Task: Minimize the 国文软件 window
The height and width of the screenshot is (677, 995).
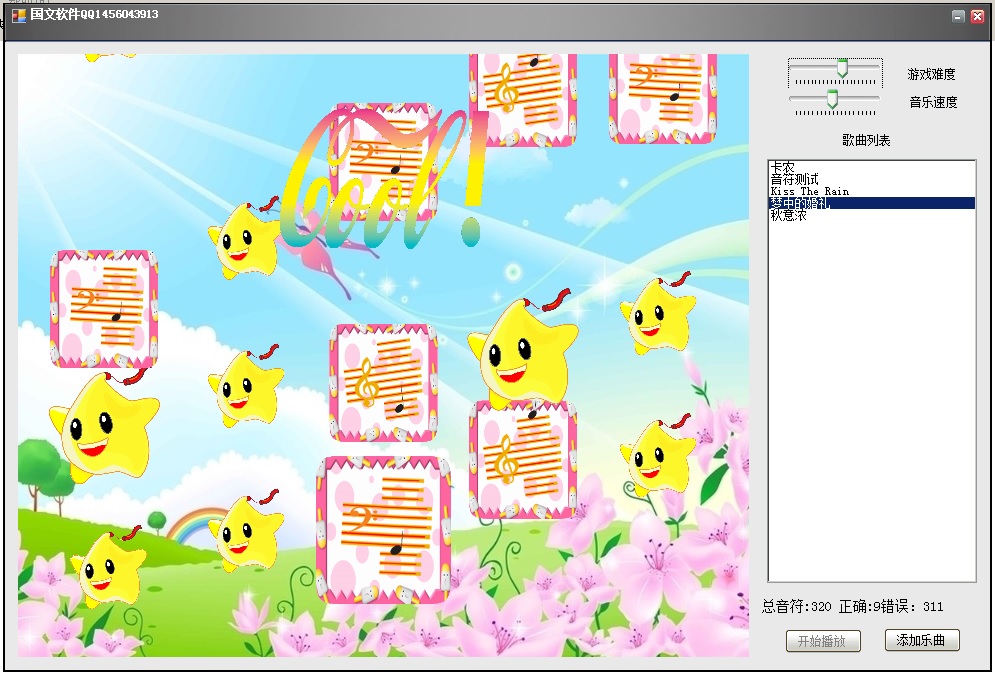Action: [x=959, y=16]
